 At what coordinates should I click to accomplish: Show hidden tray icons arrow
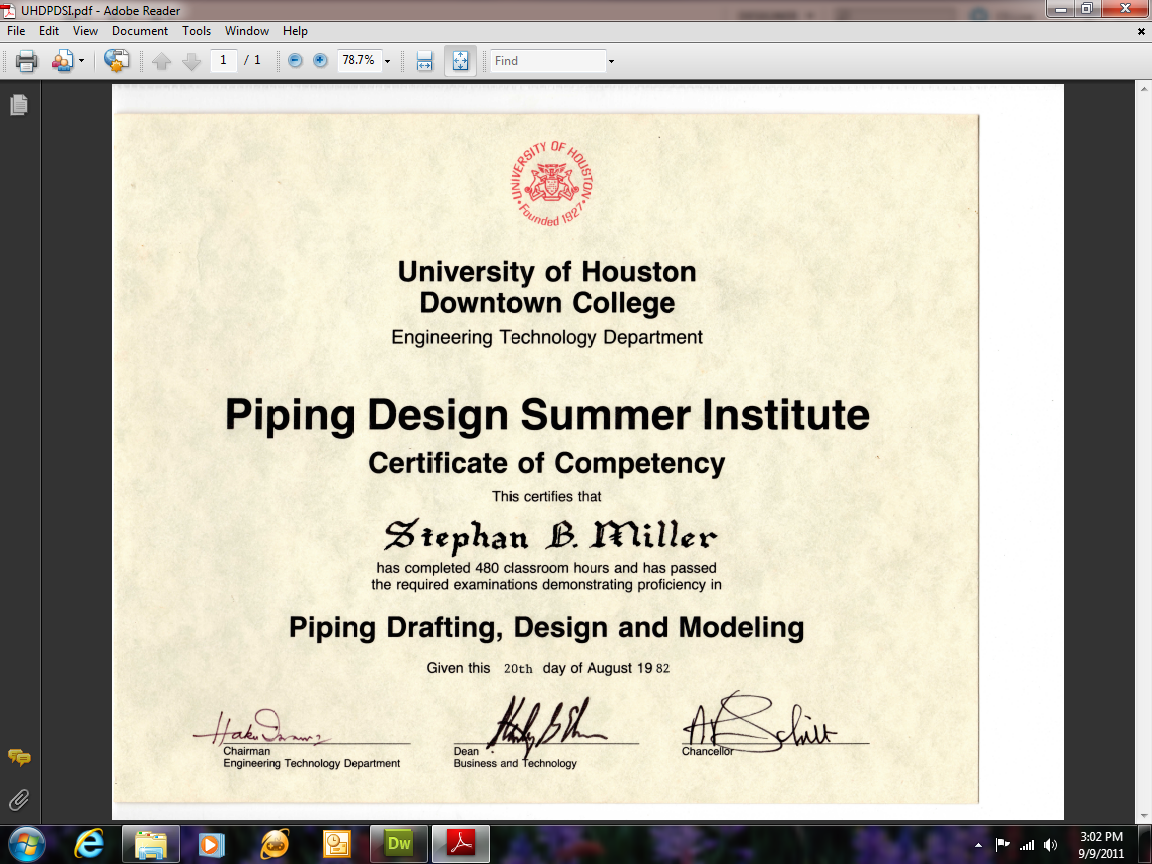pyautogui.click(x=978, y=846)
